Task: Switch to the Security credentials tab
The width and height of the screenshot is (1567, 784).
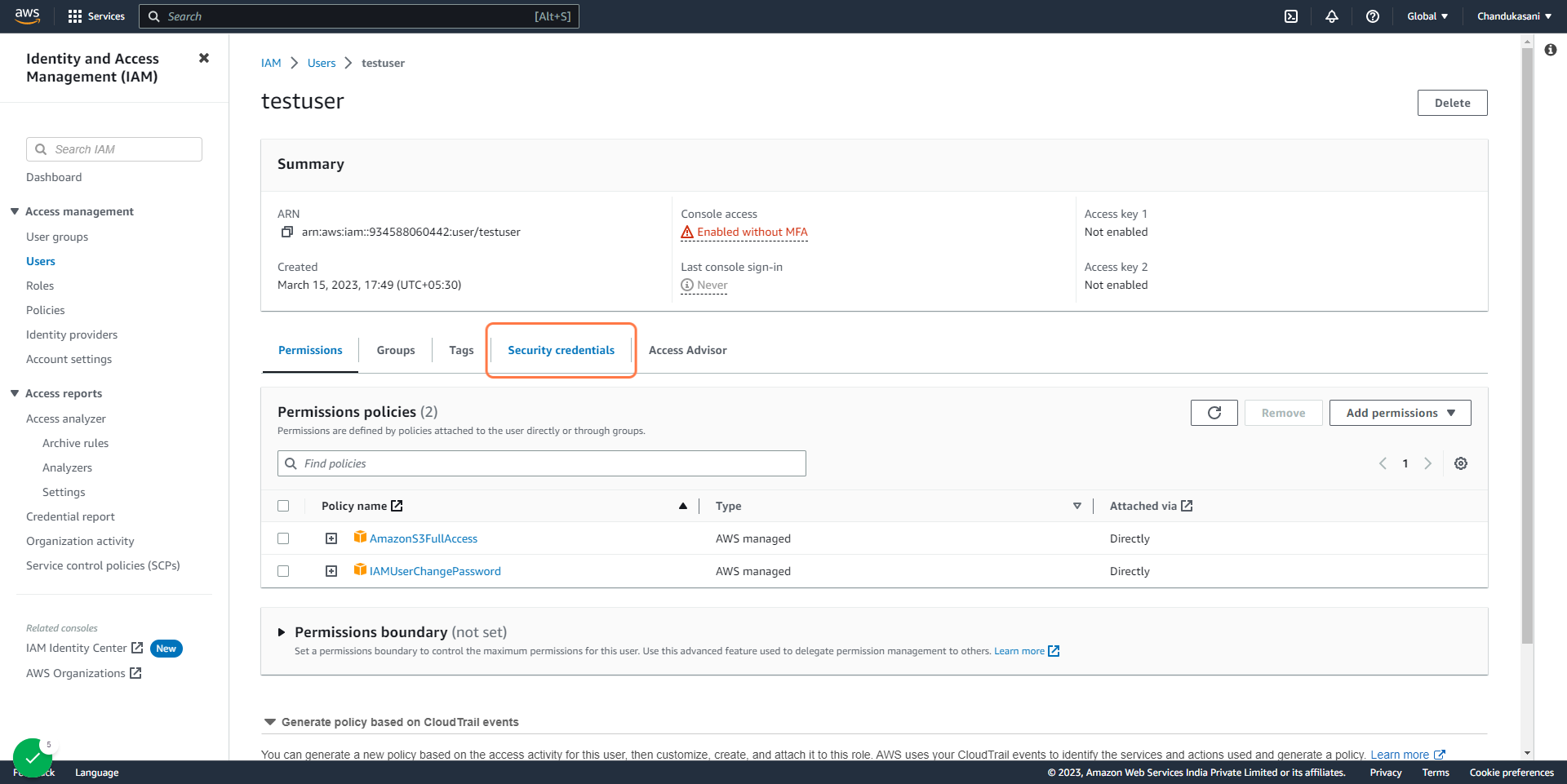Action: 561,350
